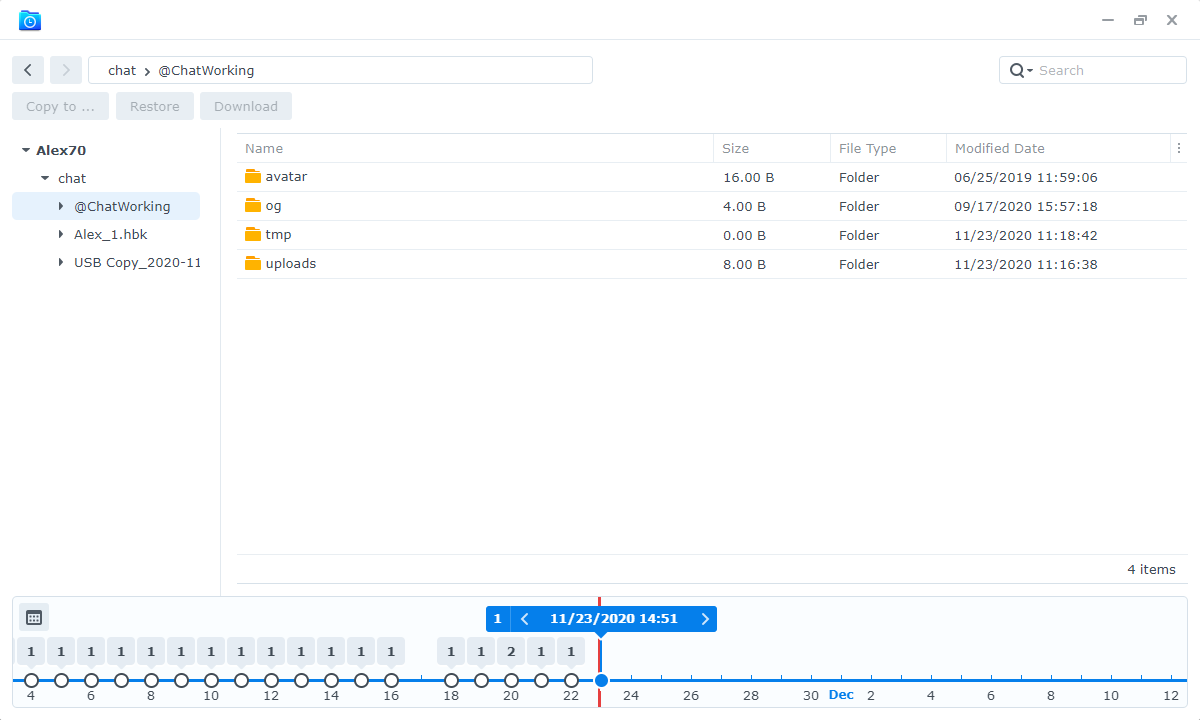Expand the USB Copy_2020-11 node
The height and width of the screenshot is (720, 1200).
click(x=58, y=262)
